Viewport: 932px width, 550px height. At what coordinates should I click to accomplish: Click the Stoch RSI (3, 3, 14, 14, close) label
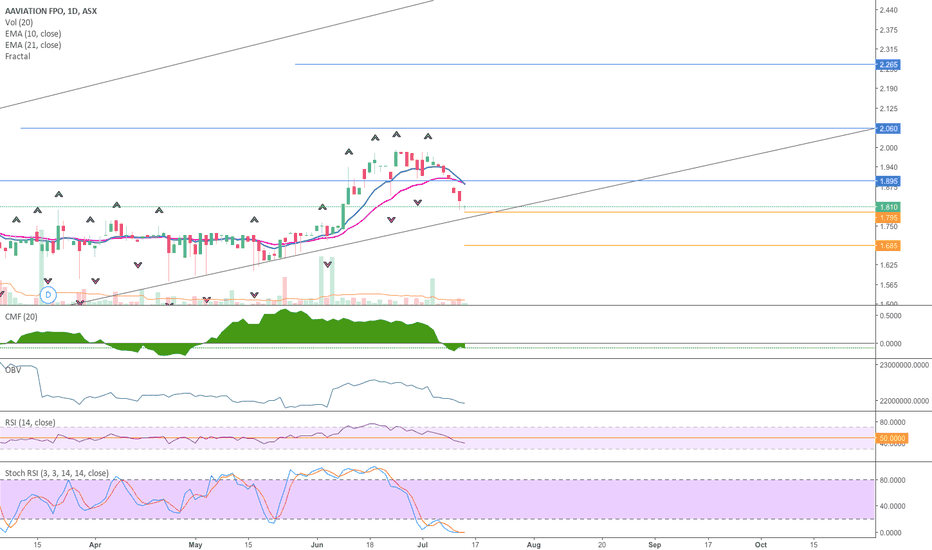57,473
